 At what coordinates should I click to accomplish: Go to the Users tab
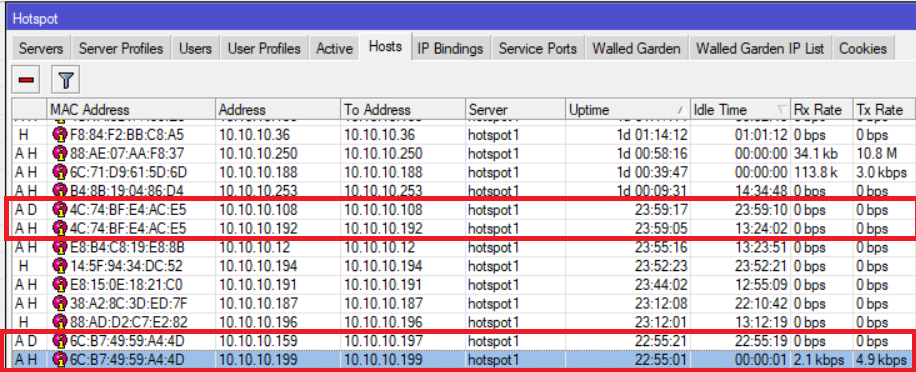(x=195, y=48)
